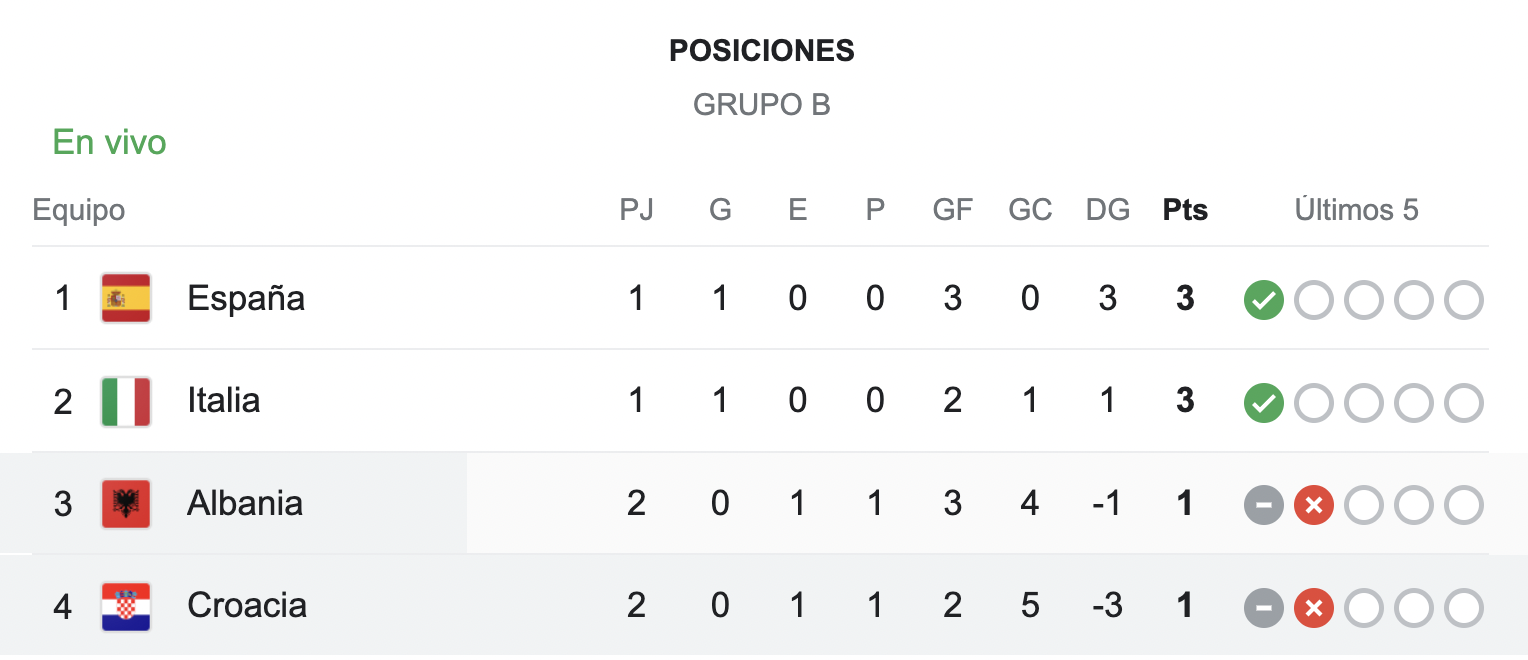1528x660 pixels.
Task: Click the Pts column header
Action: tap(1185, 210)
